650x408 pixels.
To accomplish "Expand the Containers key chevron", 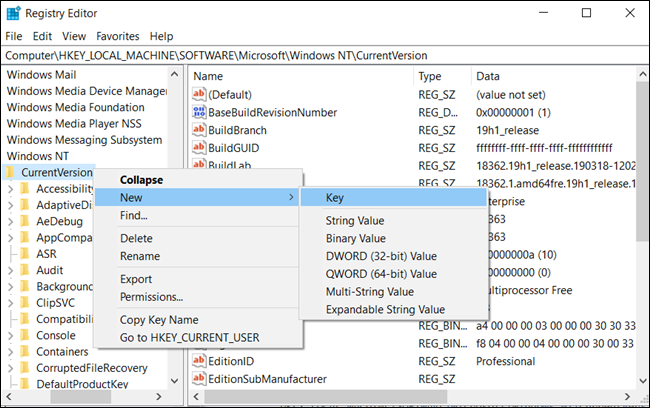I will point(11,352).
